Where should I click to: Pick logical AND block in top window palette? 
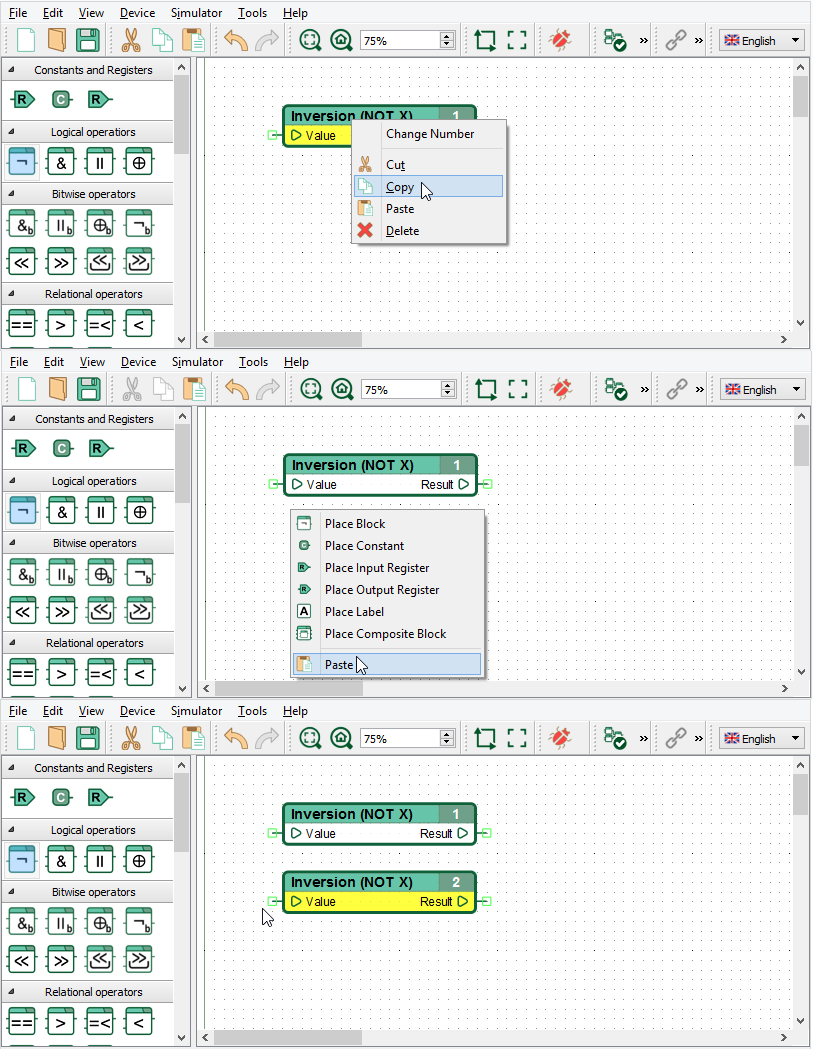[x=61, y=162]
